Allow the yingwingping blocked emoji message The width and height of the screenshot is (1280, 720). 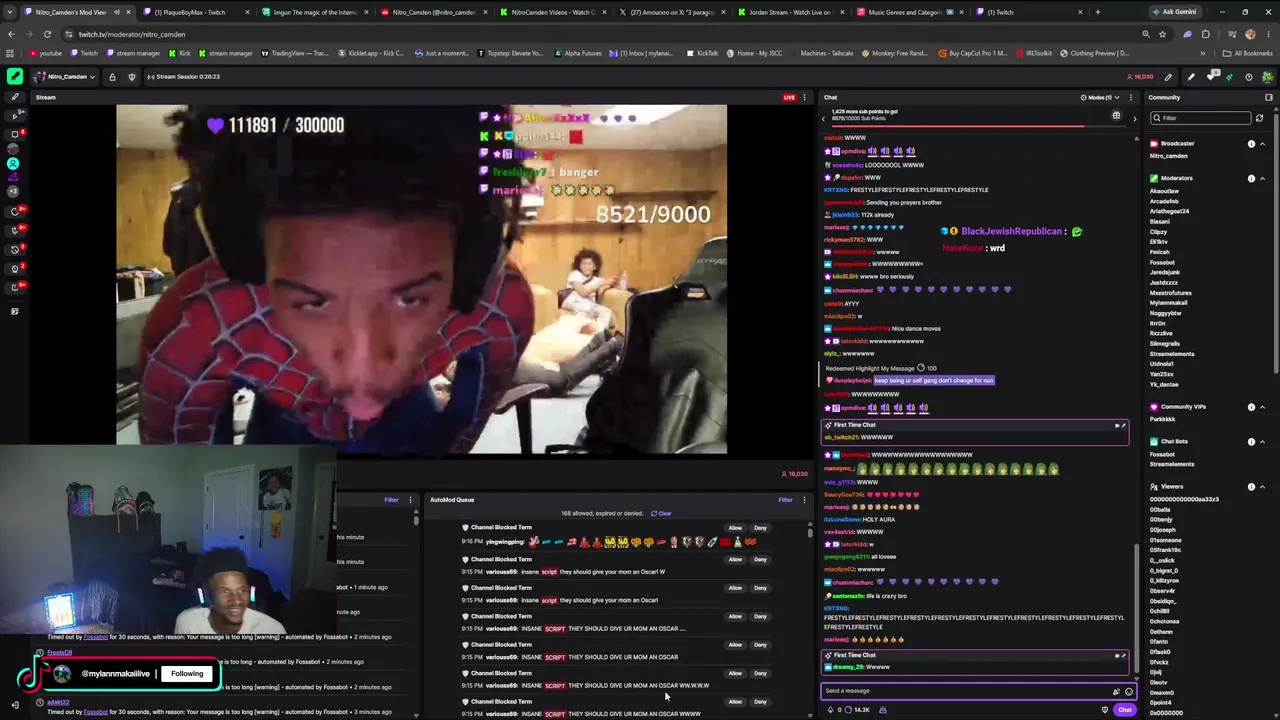coord(735,529)
